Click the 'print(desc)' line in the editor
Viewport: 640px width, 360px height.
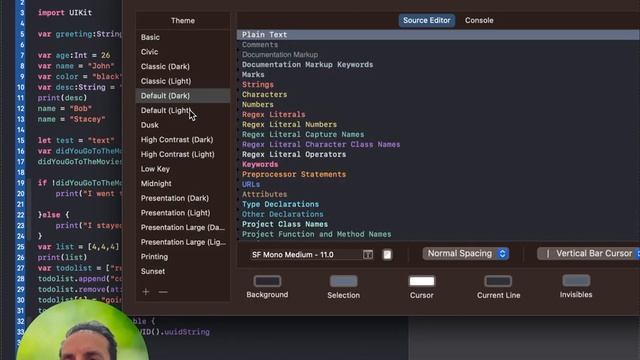click(x=62, y=98)
